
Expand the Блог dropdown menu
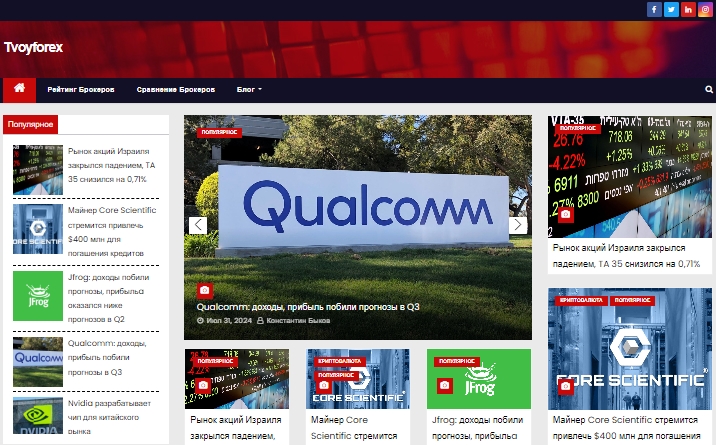tap(249, 89)
